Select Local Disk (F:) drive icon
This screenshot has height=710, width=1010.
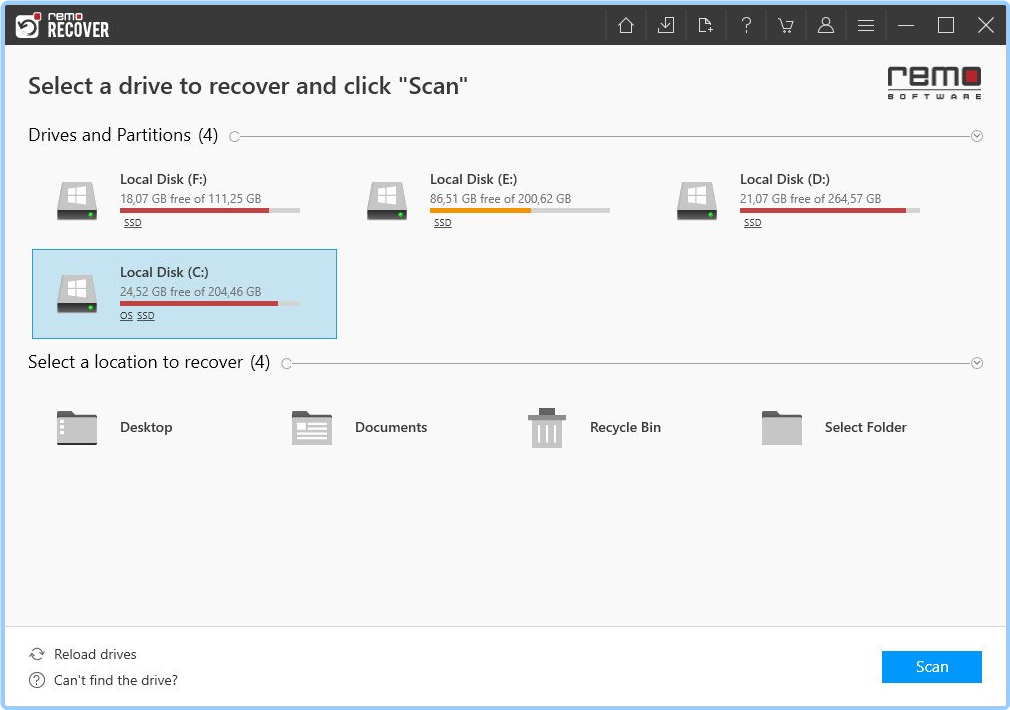coord(77,201)
